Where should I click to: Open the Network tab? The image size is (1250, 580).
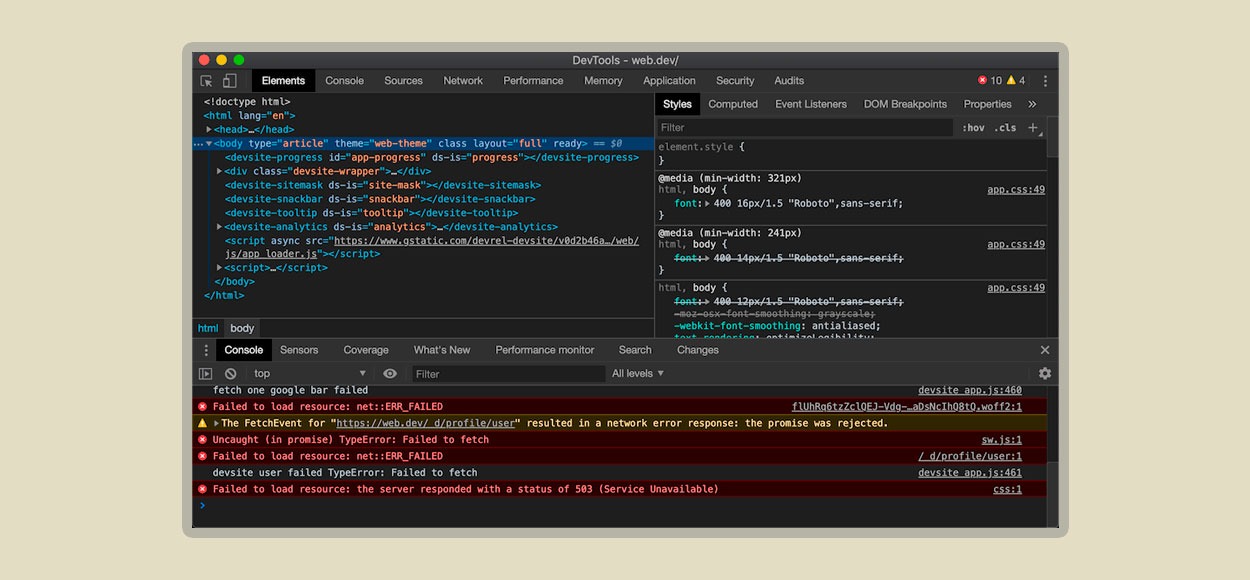[463, 81]
